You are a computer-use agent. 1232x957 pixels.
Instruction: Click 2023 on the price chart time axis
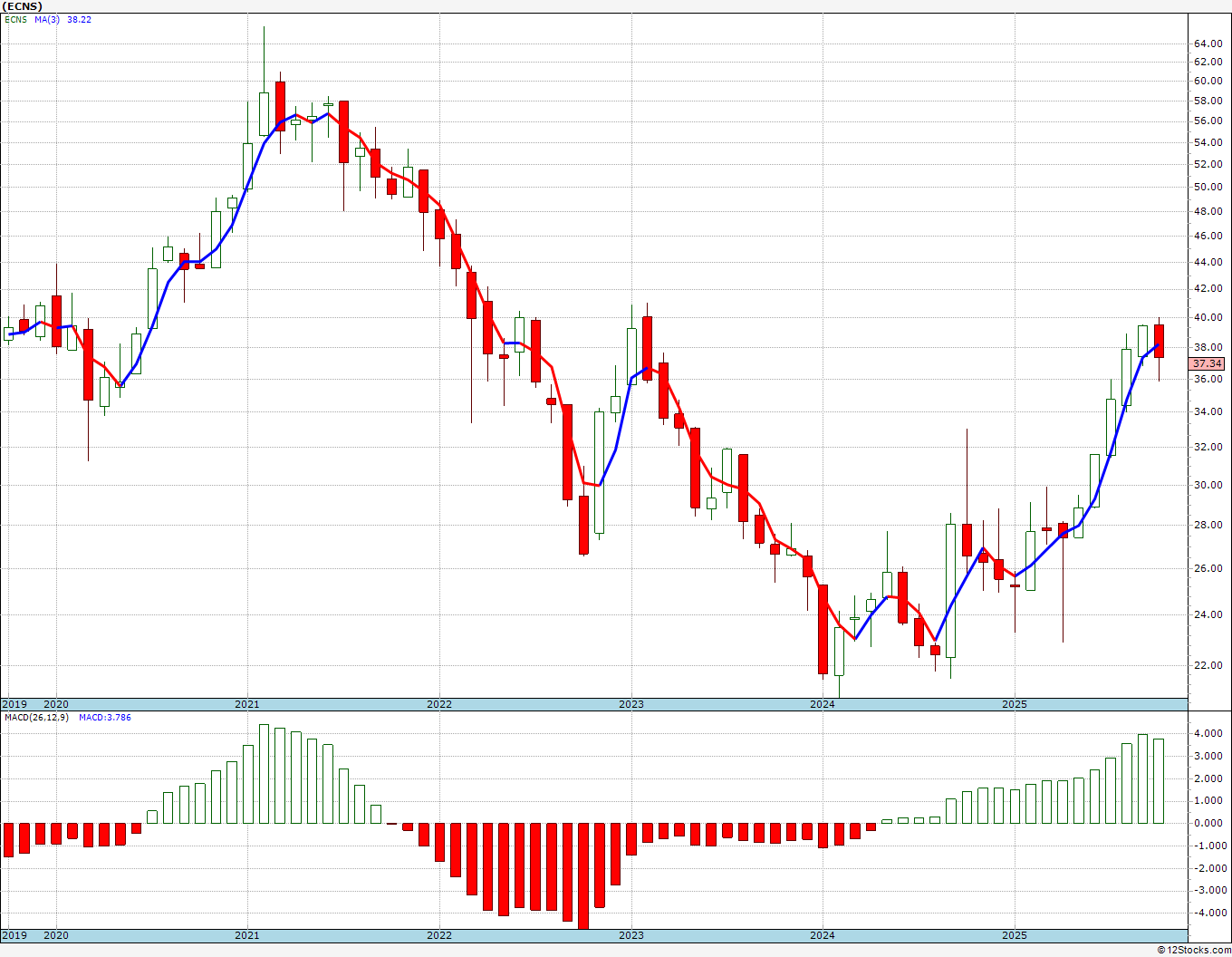pos(631,704)
